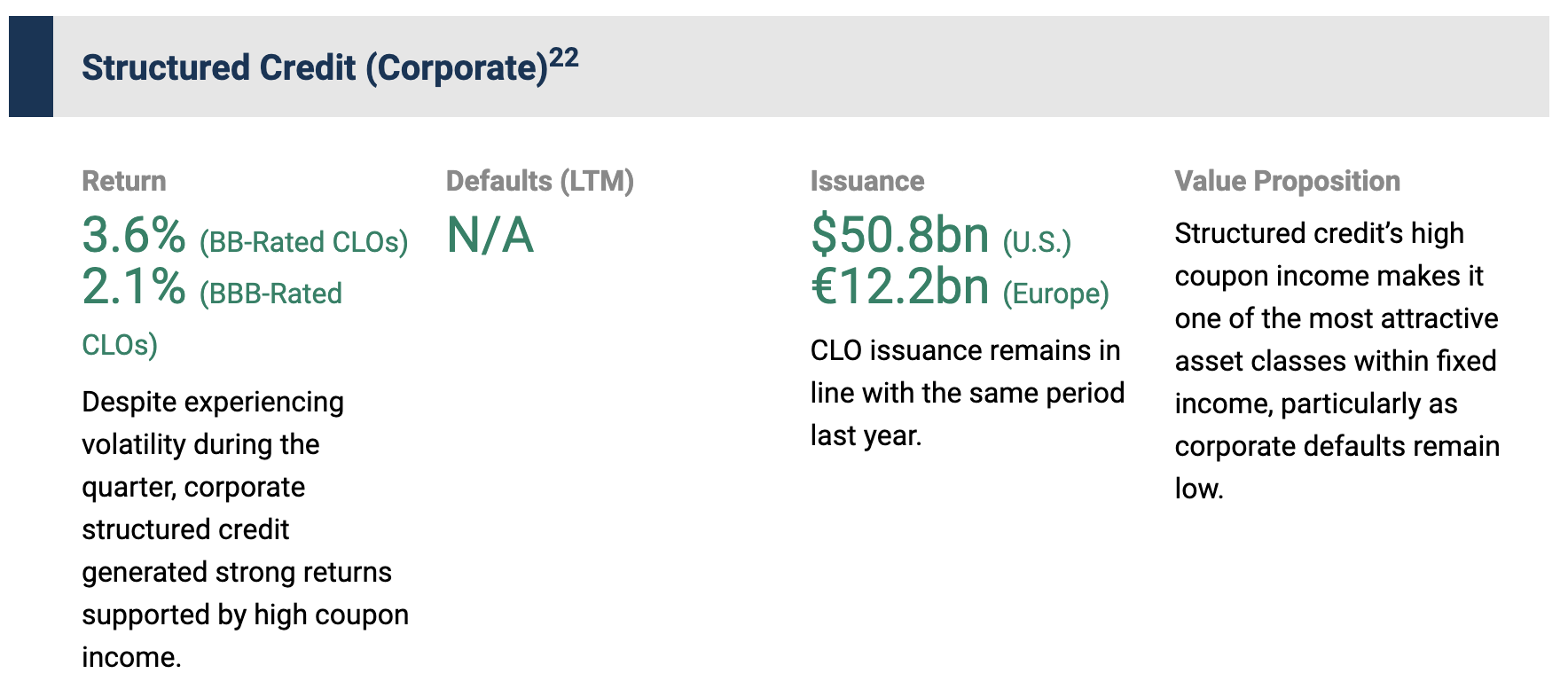This screenshot has height=697, width=1568.
Task: Click the Structured Credit (Corporate) heading
Action: pos(315,68)
